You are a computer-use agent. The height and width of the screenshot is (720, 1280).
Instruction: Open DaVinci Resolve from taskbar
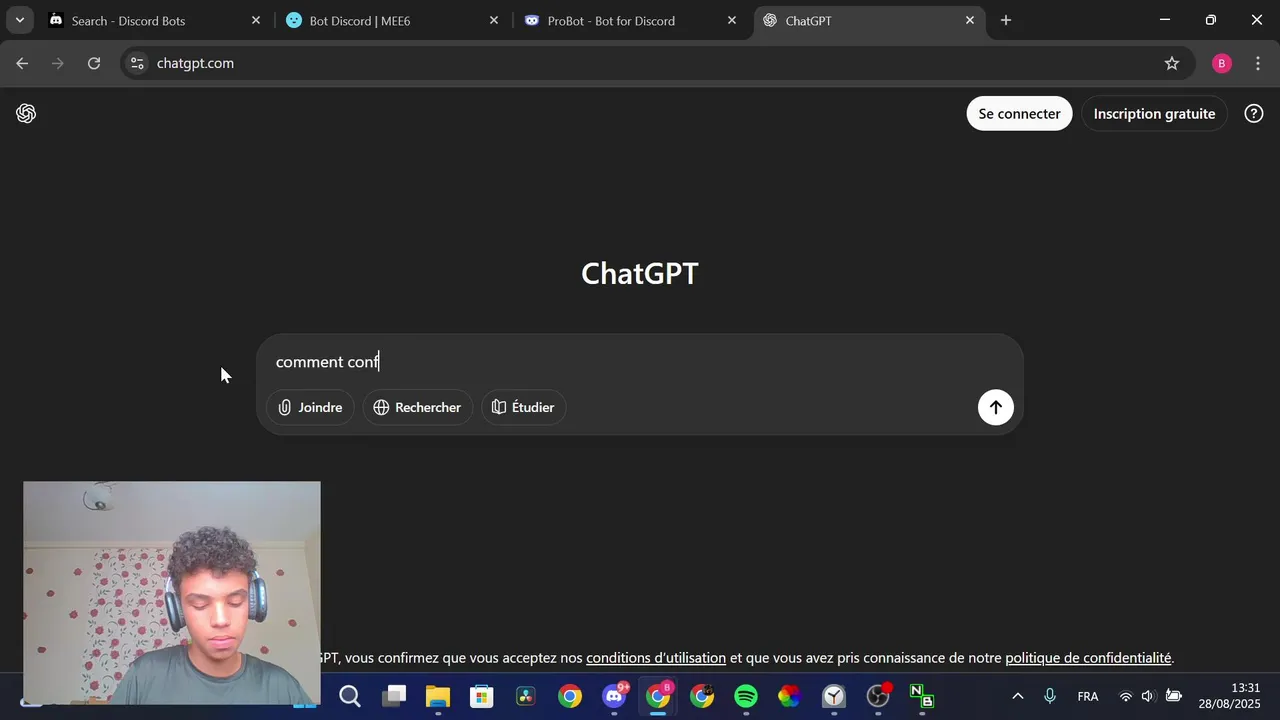[526, 696]
